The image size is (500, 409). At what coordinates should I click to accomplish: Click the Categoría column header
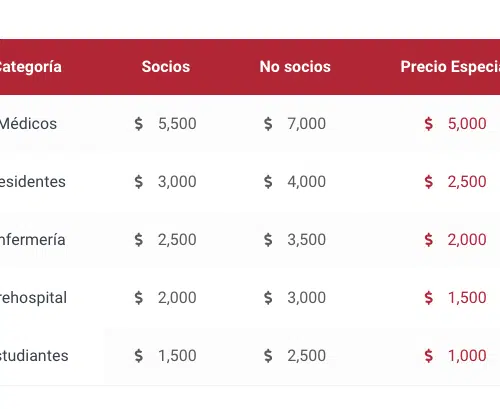tap(31, 67)
